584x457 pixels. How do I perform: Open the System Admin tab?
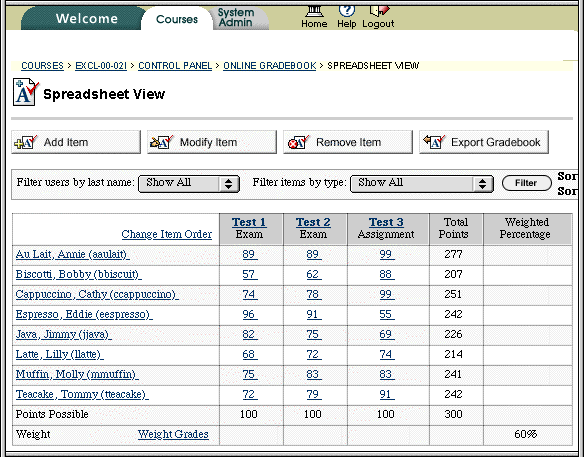coord(236,18)
